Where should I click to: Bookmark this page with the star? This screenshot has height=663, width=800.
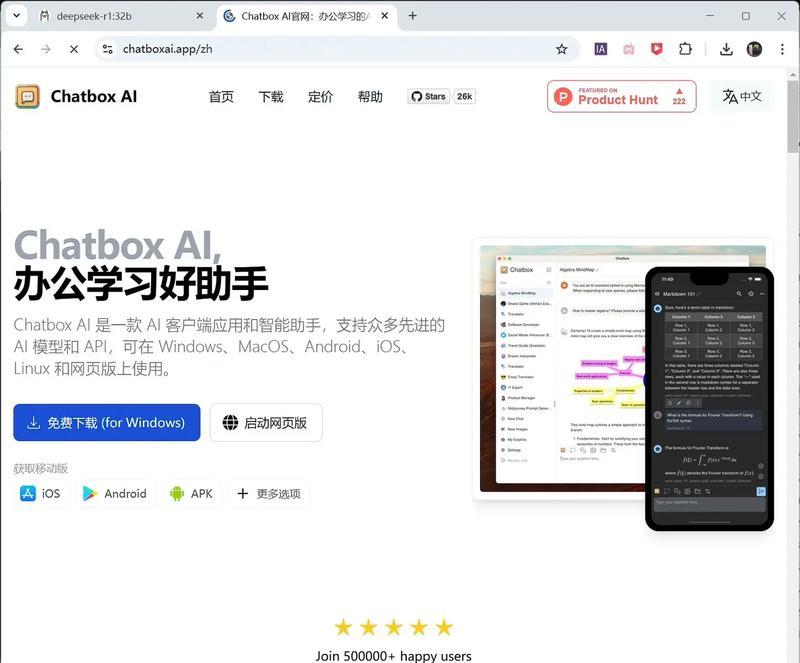pyautogui.click(x=562, y=49)
